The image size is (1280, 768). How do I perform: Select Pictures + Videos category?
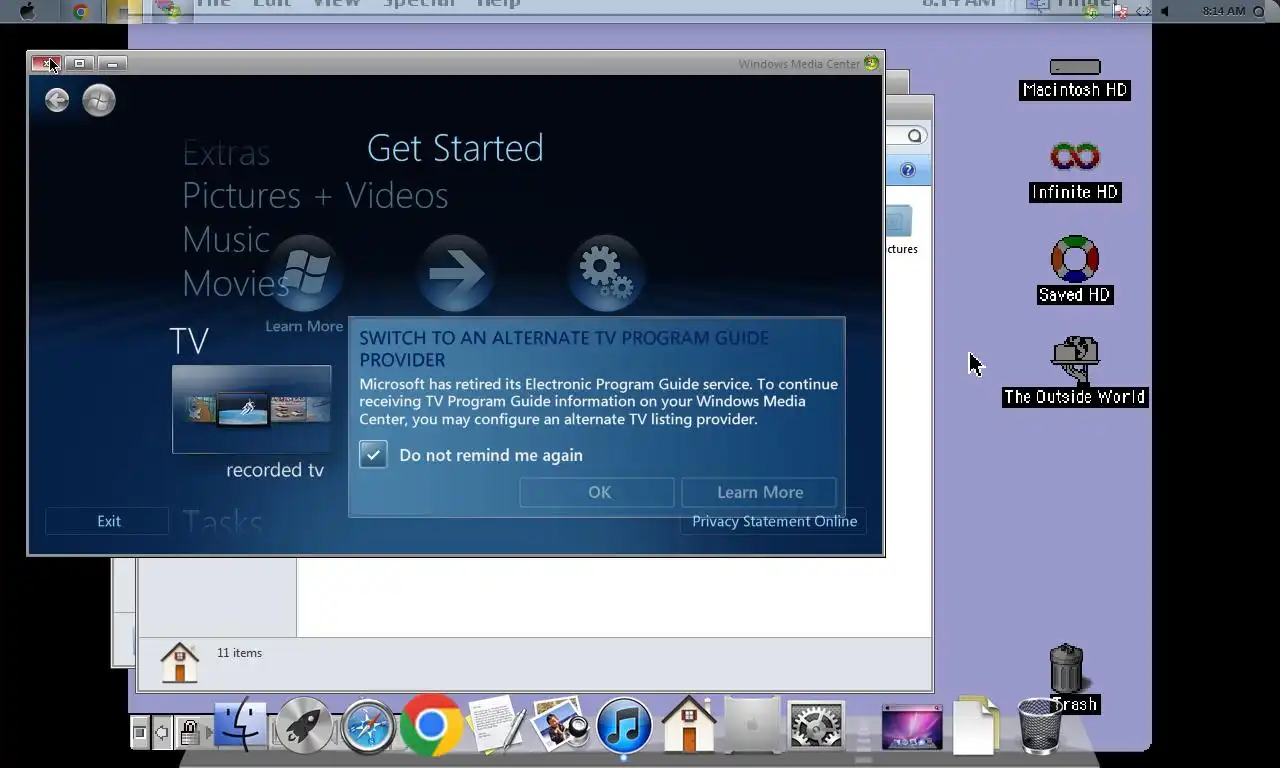click(315, 195)
